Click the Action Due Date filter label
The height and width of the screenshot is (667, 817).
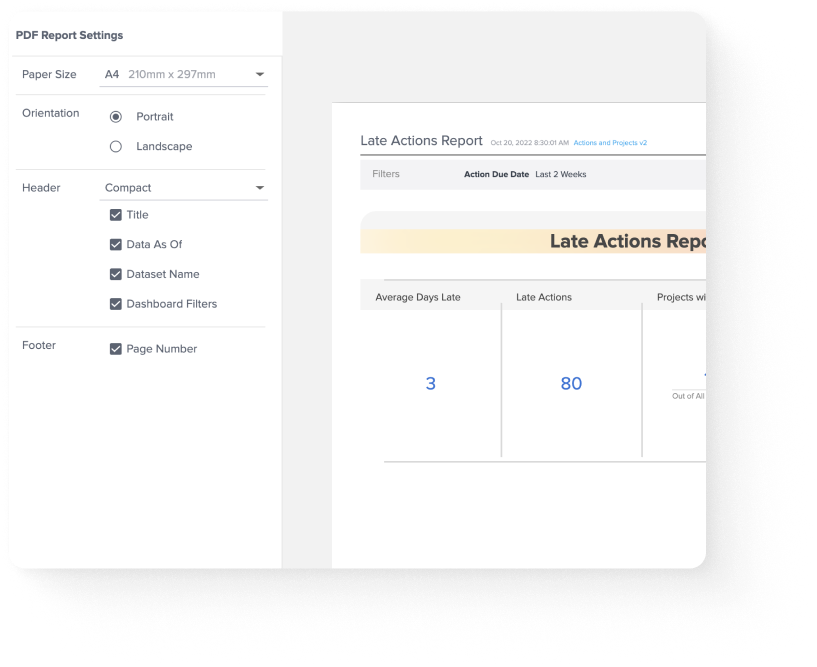pos(497,175)
